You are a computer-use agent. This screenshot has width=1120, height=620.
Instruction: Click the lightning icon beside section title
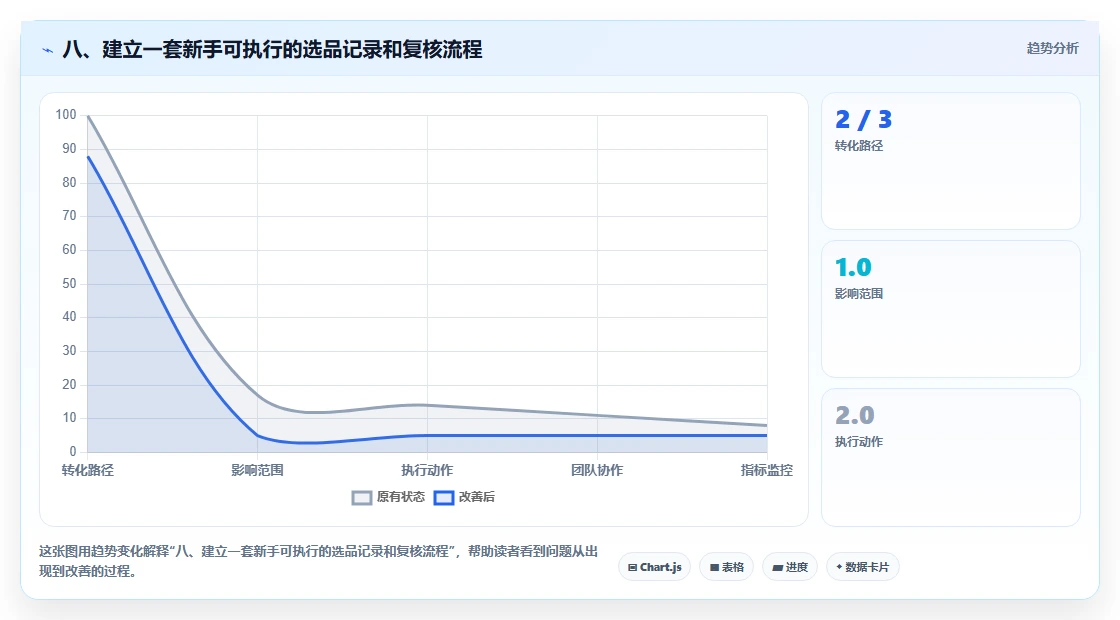pos(48,50)
